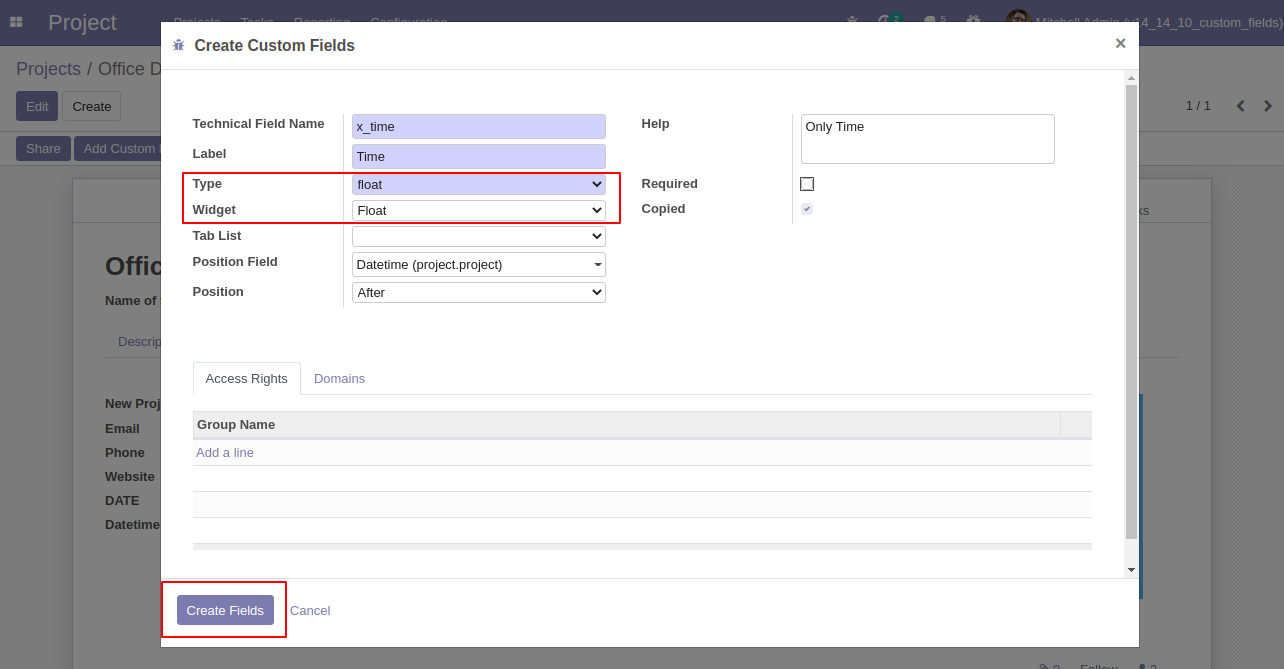The width and height of the screenshot is (1284, 669).
Task: Go to the next record with the pager arrow
Action: 1268,106
